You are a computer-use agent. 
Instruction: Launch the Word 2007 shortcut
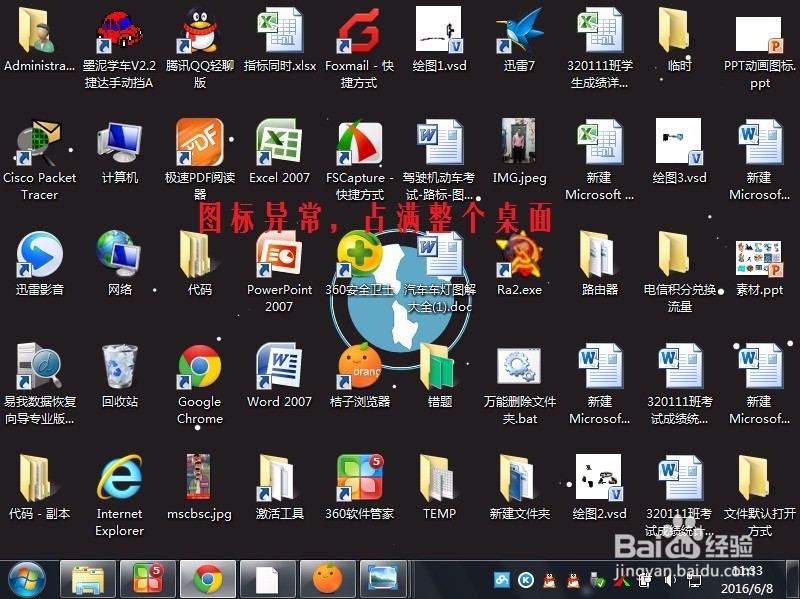pos(280,366)
